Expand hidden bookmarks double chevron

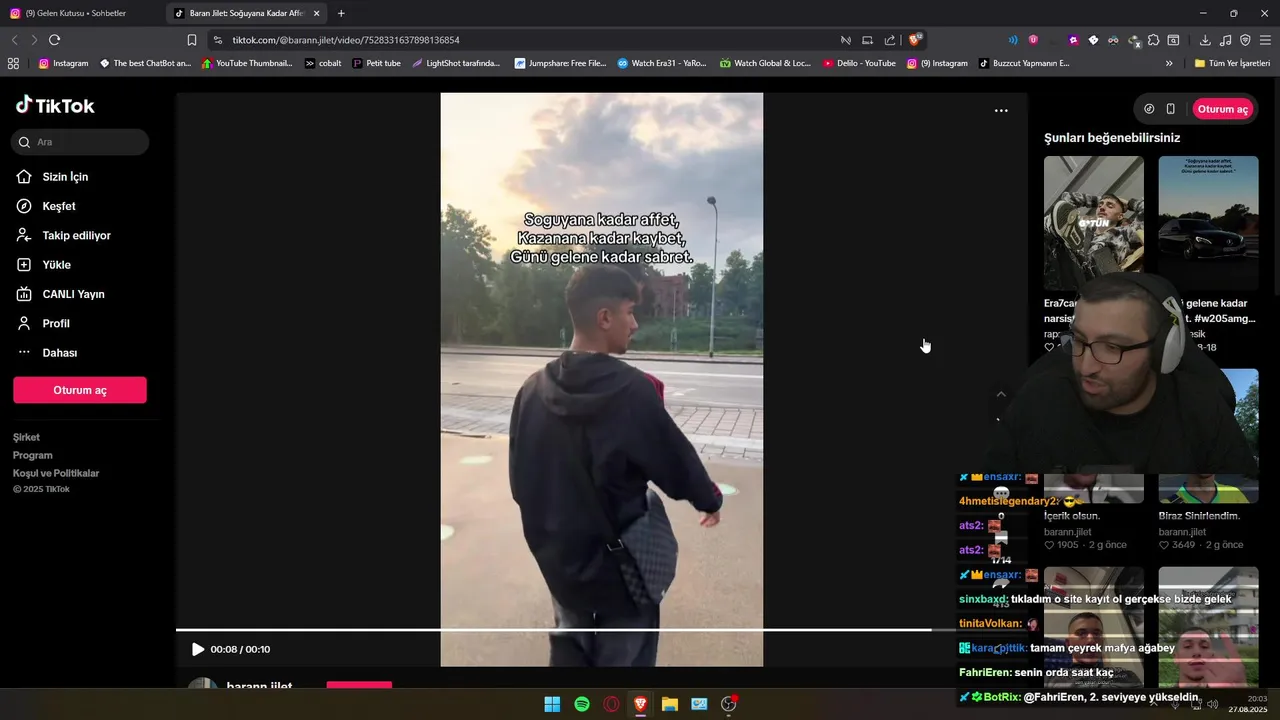(x=1169, y=63)
